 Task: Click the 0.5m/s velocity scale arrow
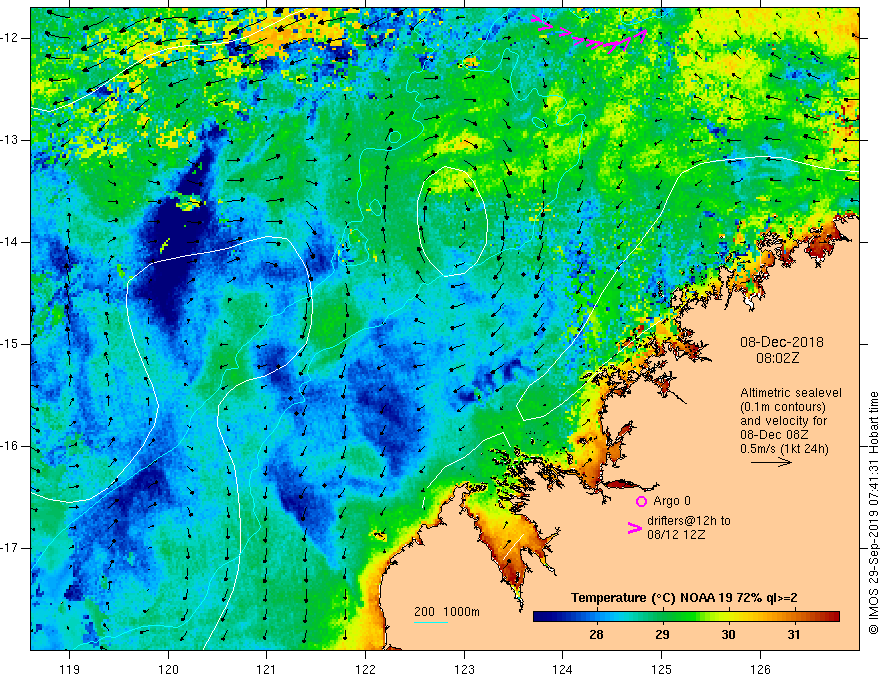pyautogui.click(x=771, y=462)
